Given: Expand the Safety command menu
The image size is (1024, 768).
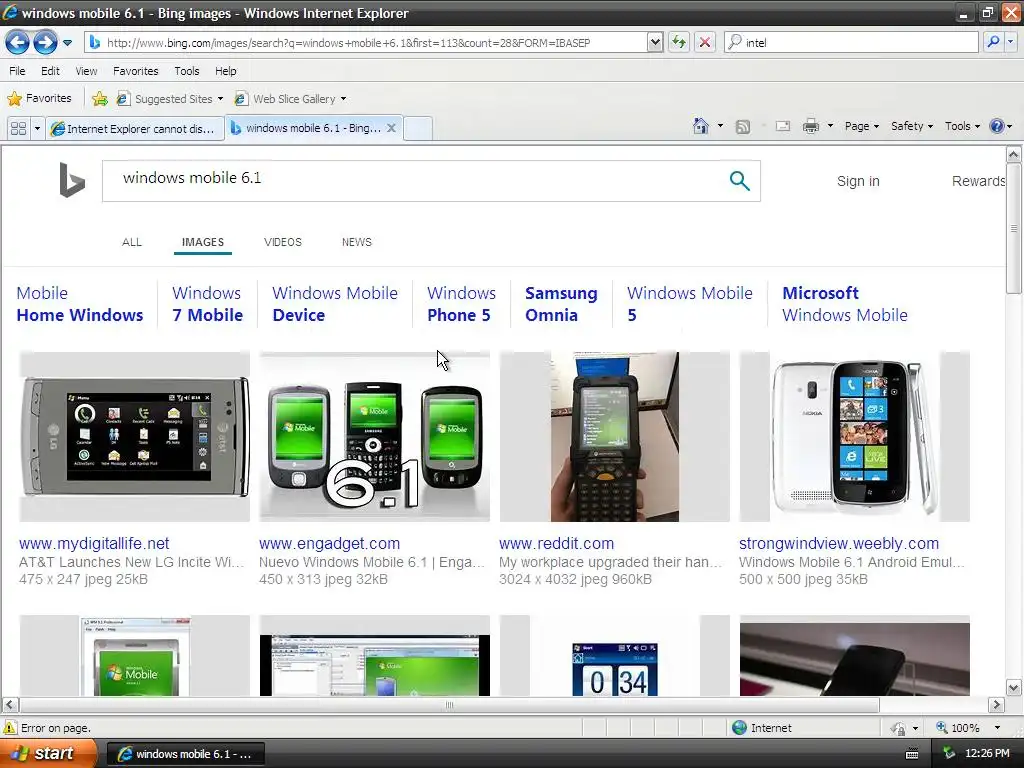Looking at the screenshot, I should [x=912, y=126].
